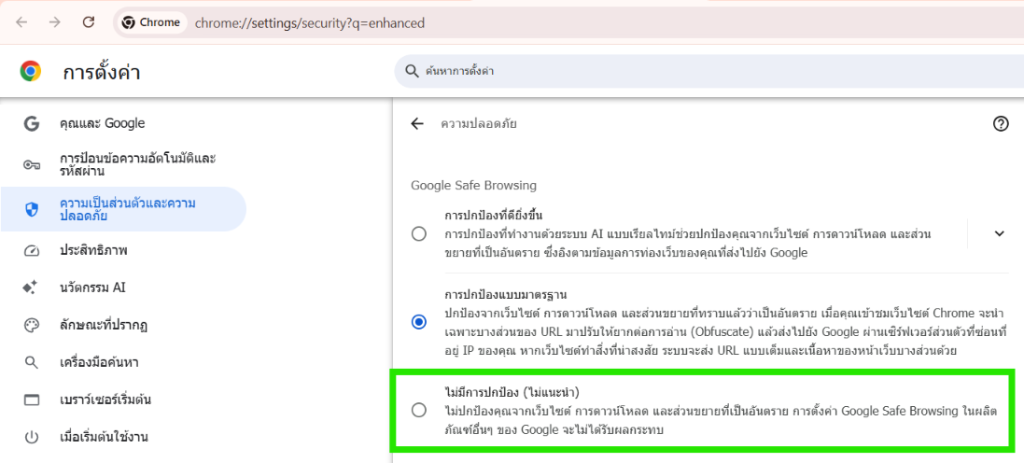This screenshot has width=1024, height=463.
Task: Click the Chrome site info chip
Action: (x=152, y=23)
